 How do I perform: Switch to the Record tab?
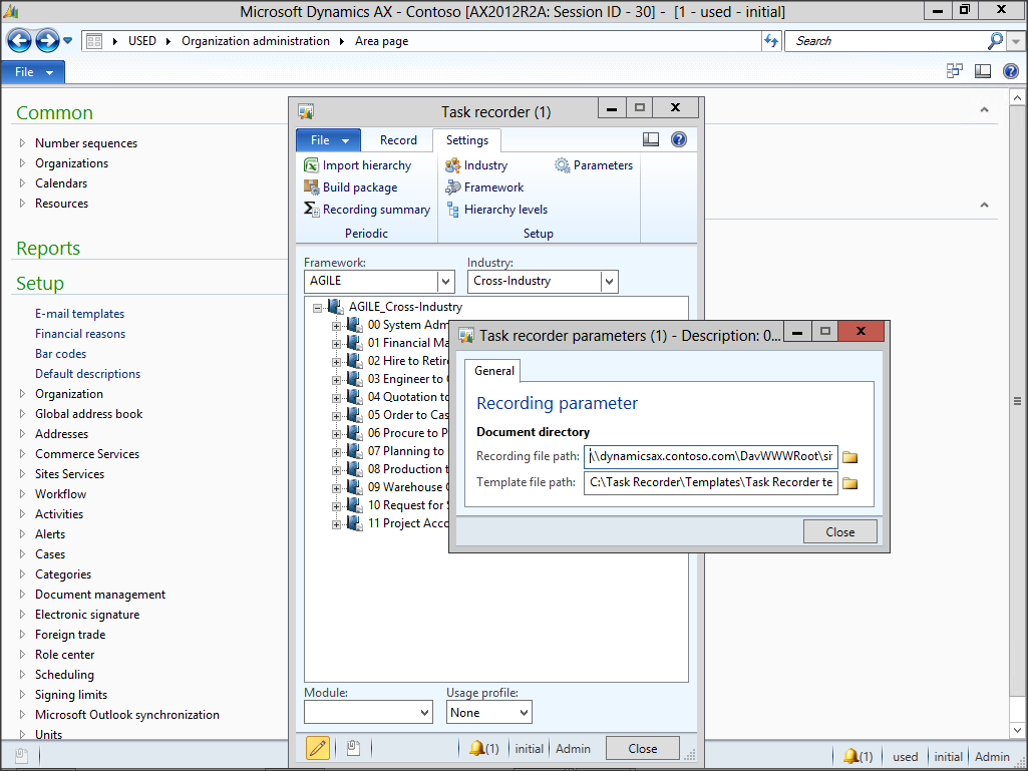[398, 140]
